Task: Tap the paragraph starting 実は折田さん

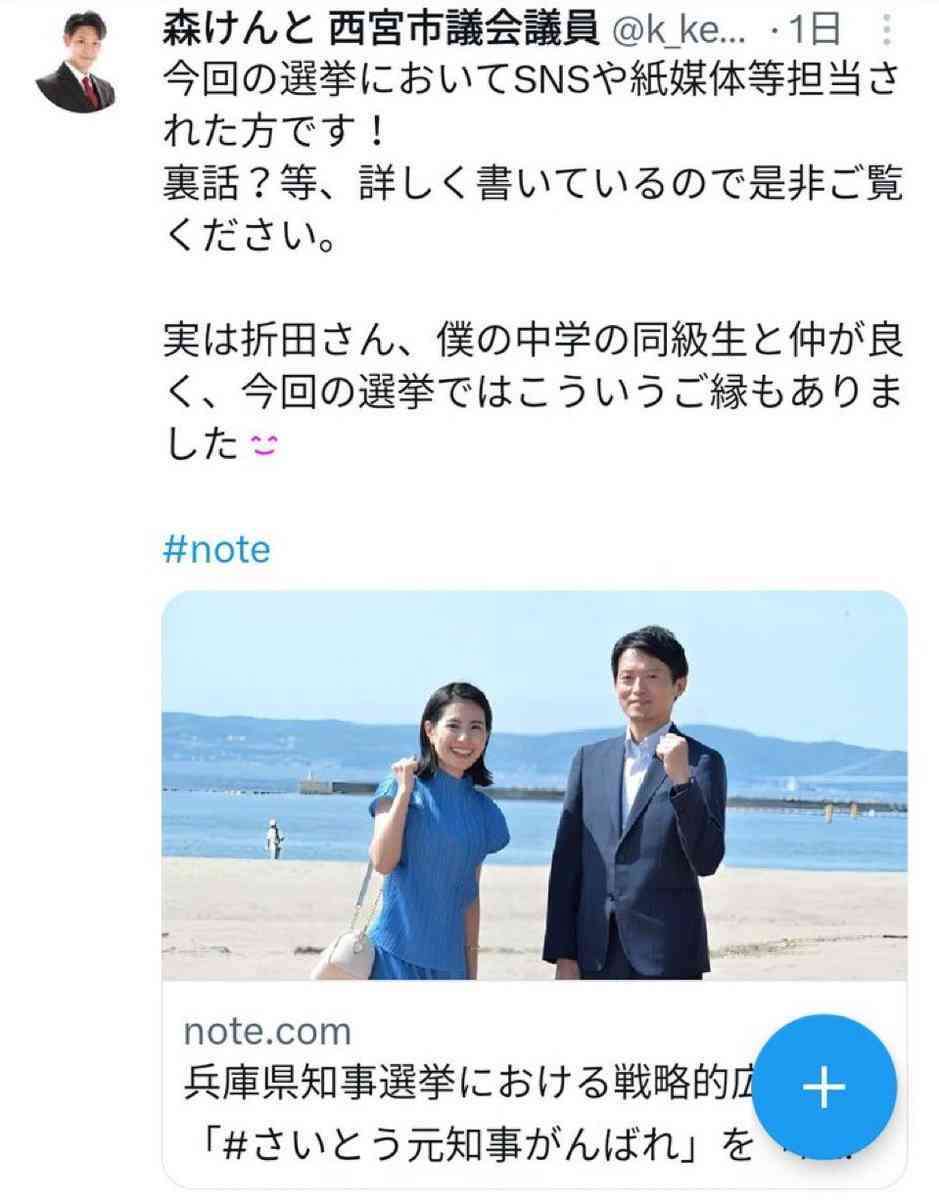Action: [531, 394]
